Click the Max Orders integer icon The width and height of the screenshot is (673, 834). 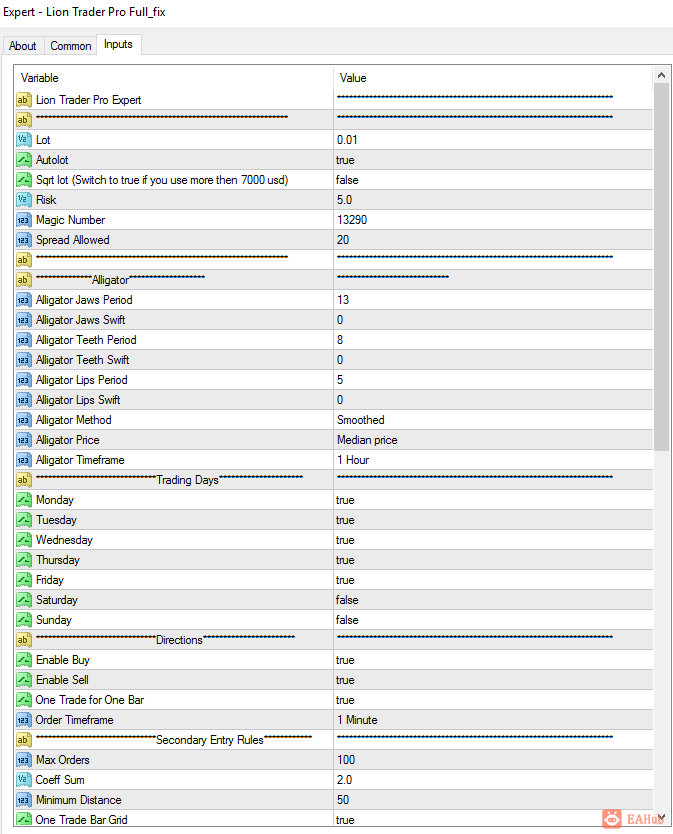point(23,760)
